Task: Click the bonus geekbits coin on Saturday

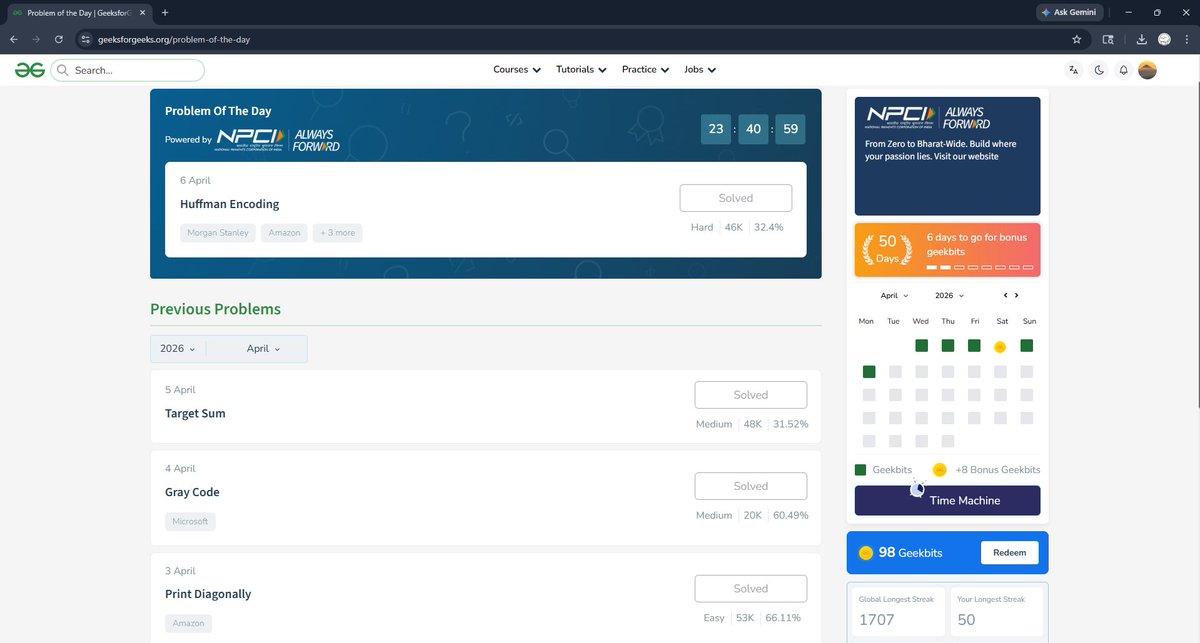Action: (1000, 347)
